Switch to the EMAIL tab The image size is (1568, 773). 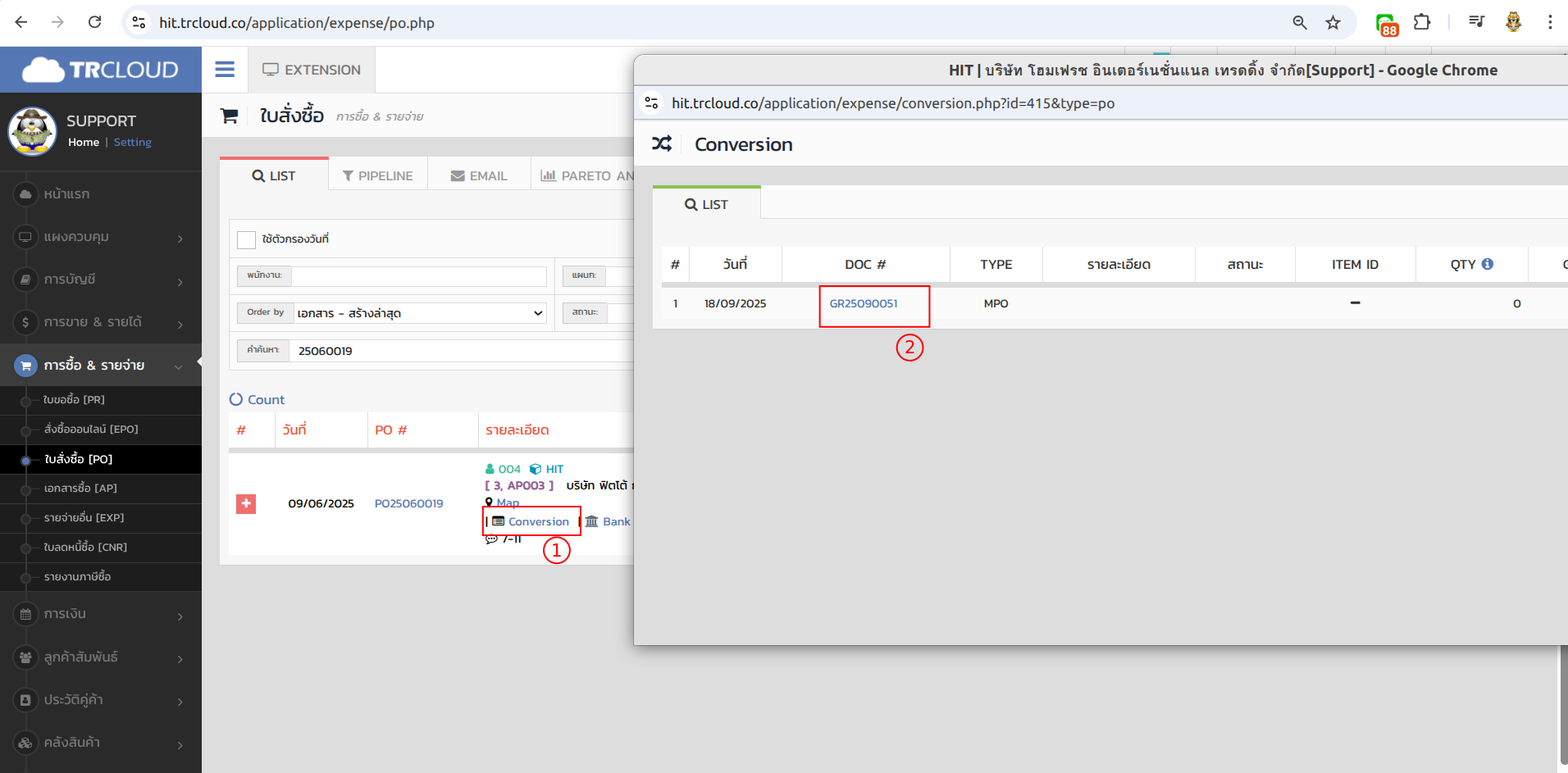click(x=479, y=175)
